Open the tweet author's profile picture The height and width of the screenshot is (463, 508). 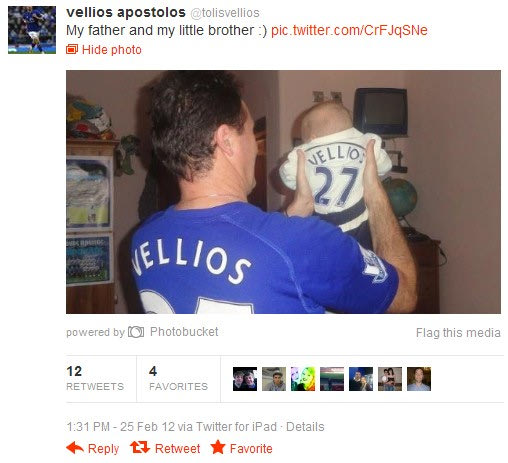tap(32, 30)
